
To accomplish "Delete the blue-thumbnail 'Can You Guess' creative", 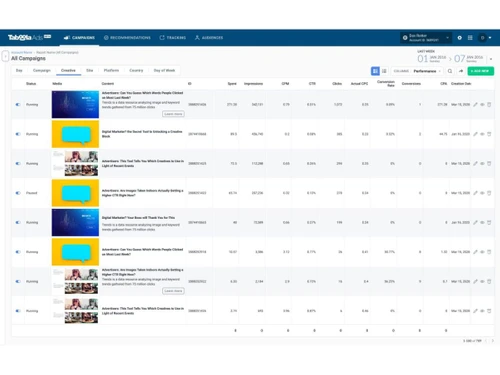I will (x=489, y=105).
